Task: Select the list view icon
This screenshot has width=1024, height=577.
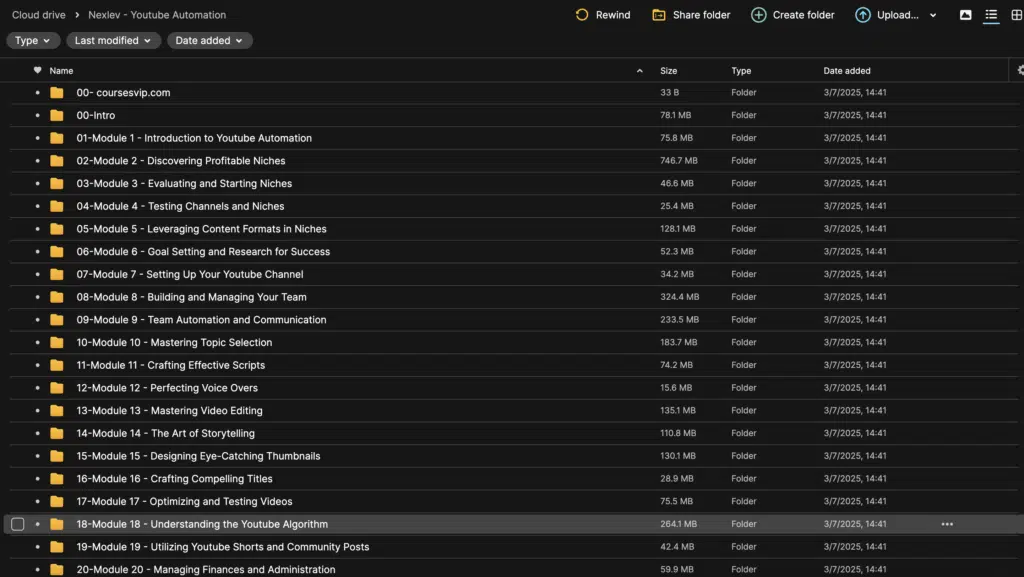Action: pos(991,14)
